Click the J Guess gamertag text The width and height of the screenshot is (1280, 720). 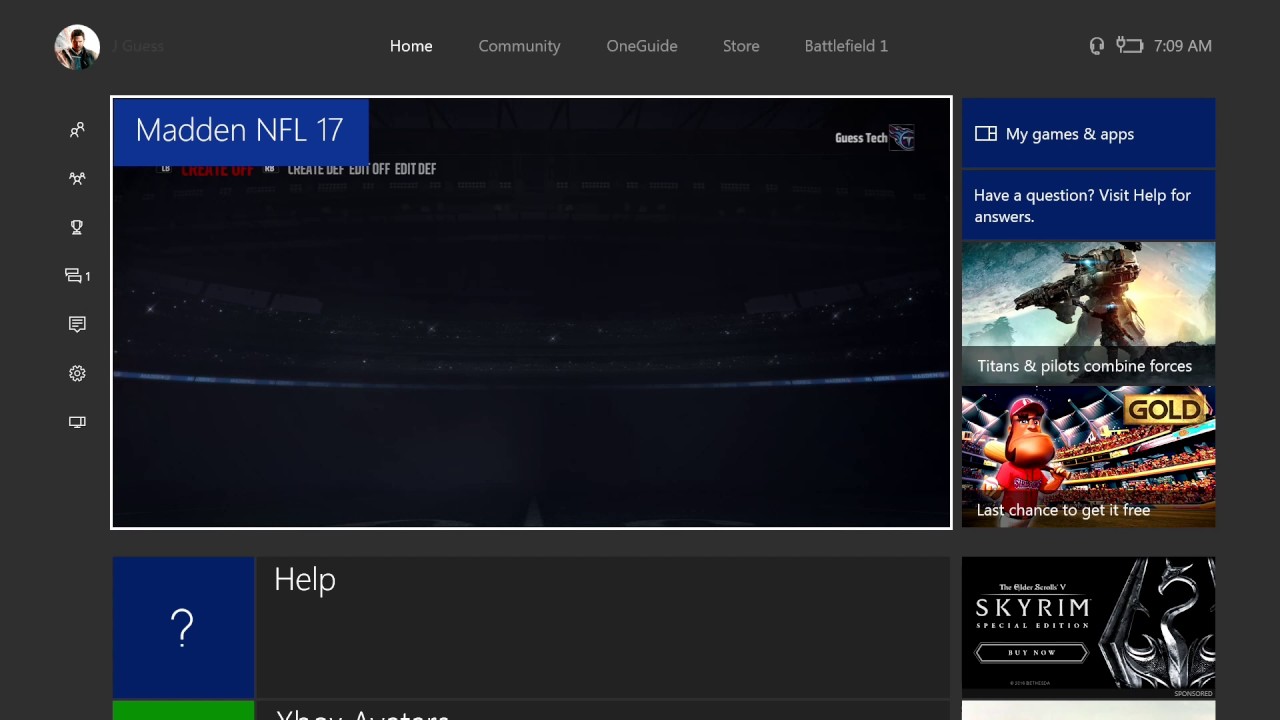138,46
